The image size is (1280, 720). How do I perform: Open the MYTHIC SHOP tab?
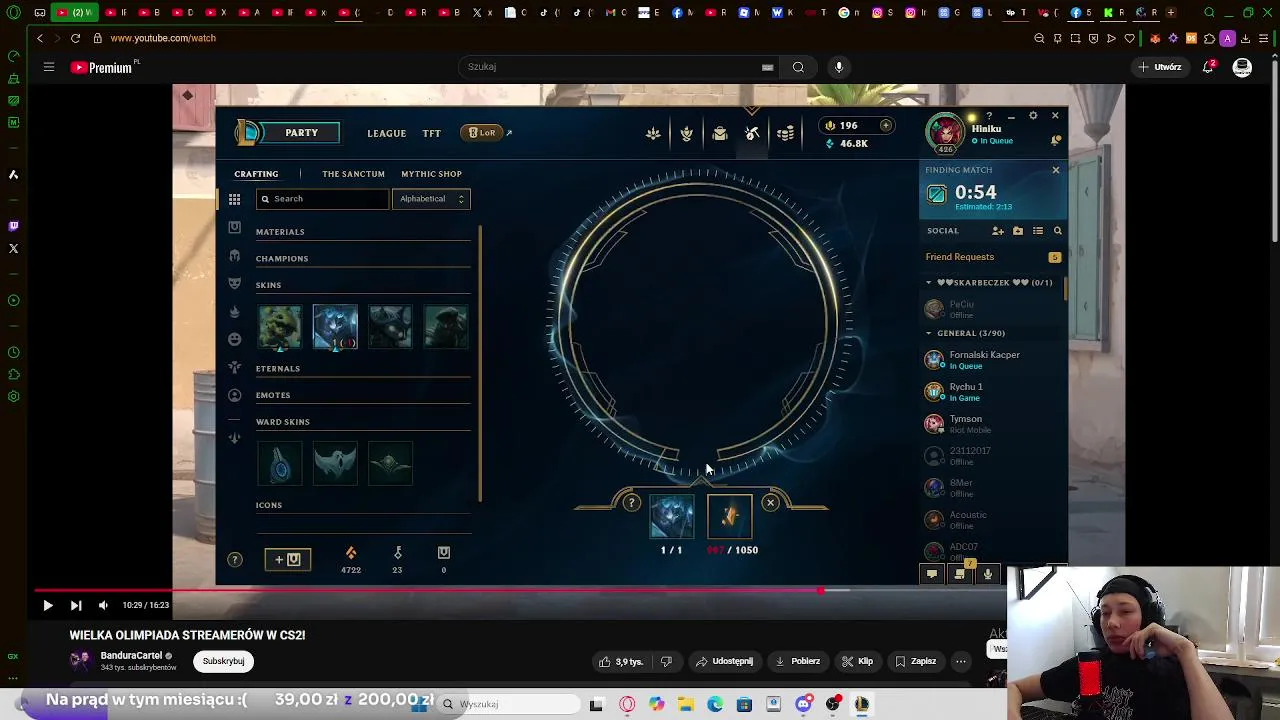[431, 174]
